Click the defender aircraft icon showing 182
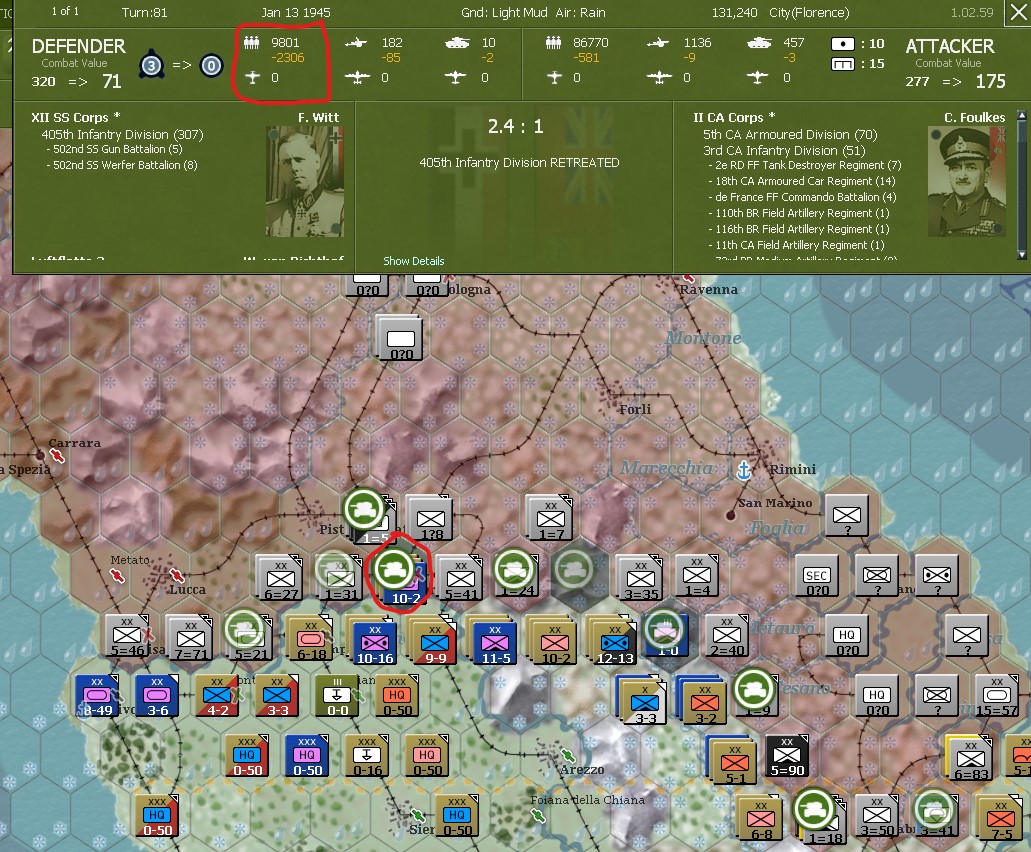Screen dimensions: 1031x852 click(357, 44)
